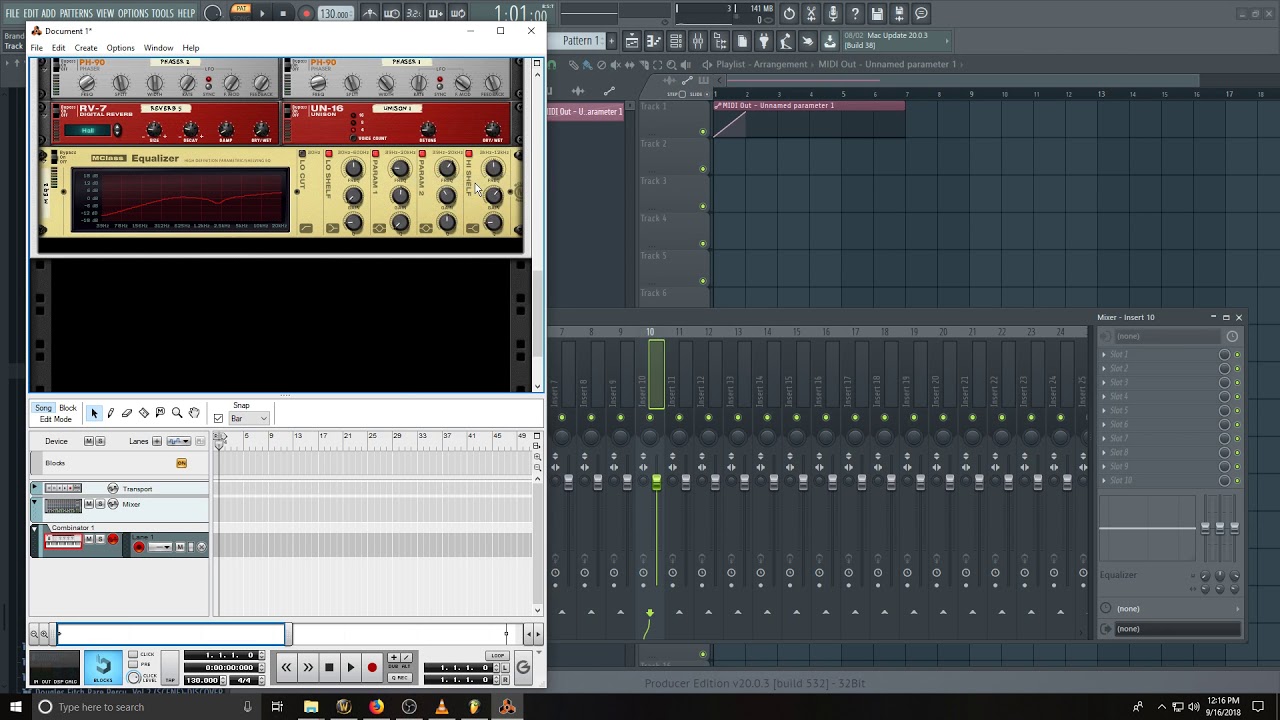The width and height of the screenshot is (1280, 720).
Task: Toggle the Blocks track ON button
Action: 181,463
